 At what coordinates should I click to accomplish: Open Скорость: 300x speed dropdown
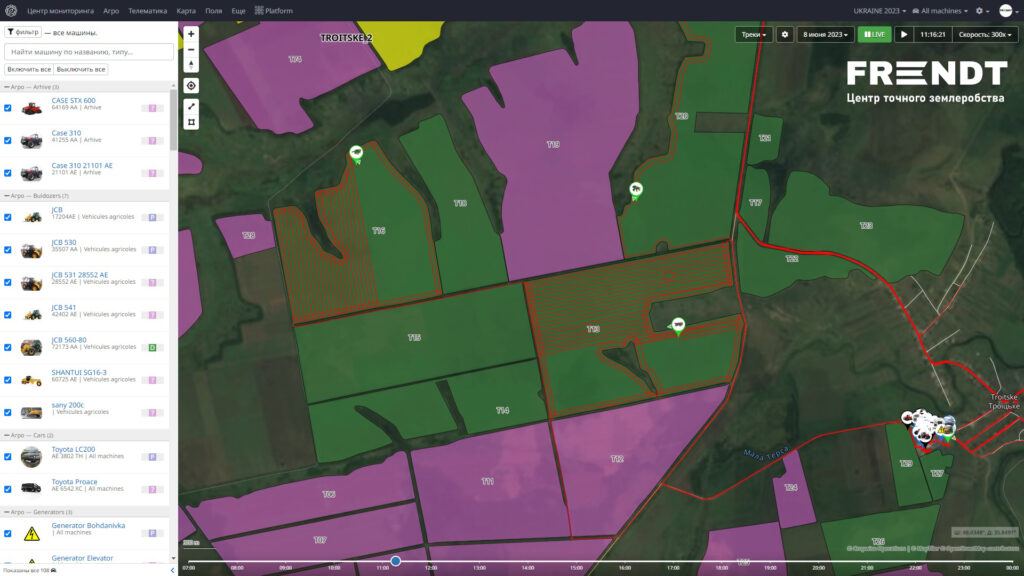[x=985, y=35]
